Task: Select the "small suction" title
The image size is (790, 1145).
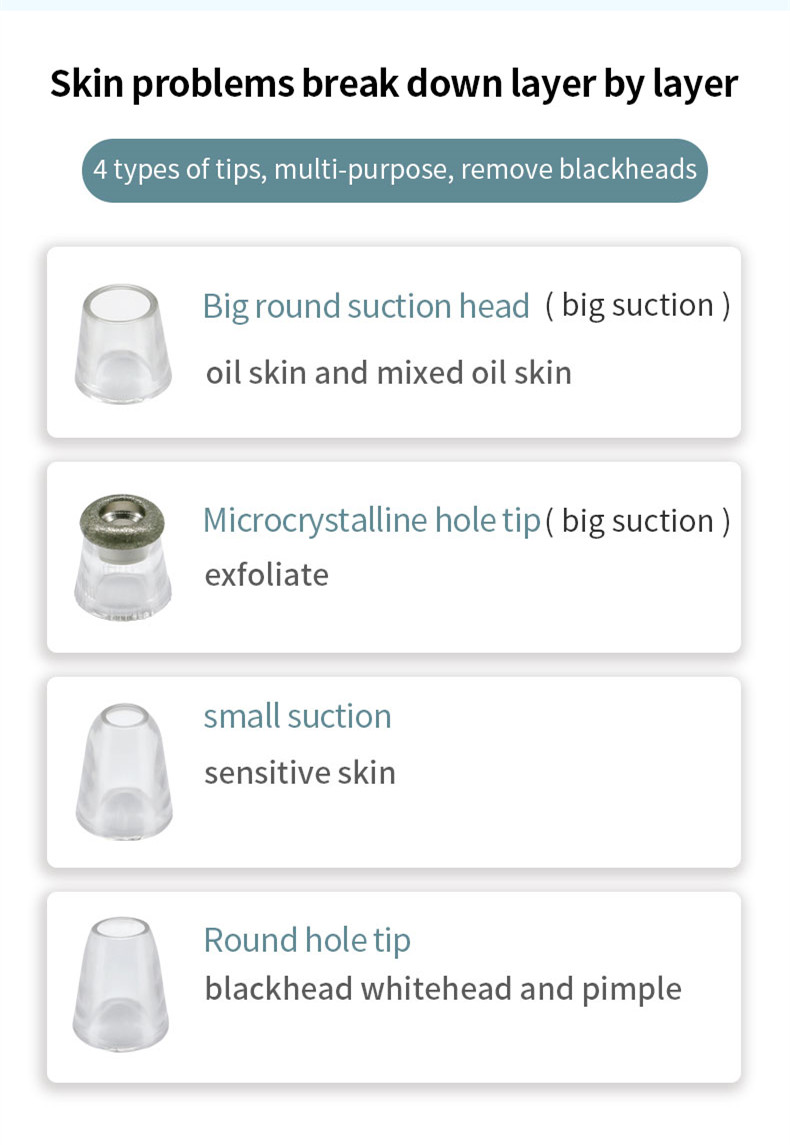Action: 297,716
